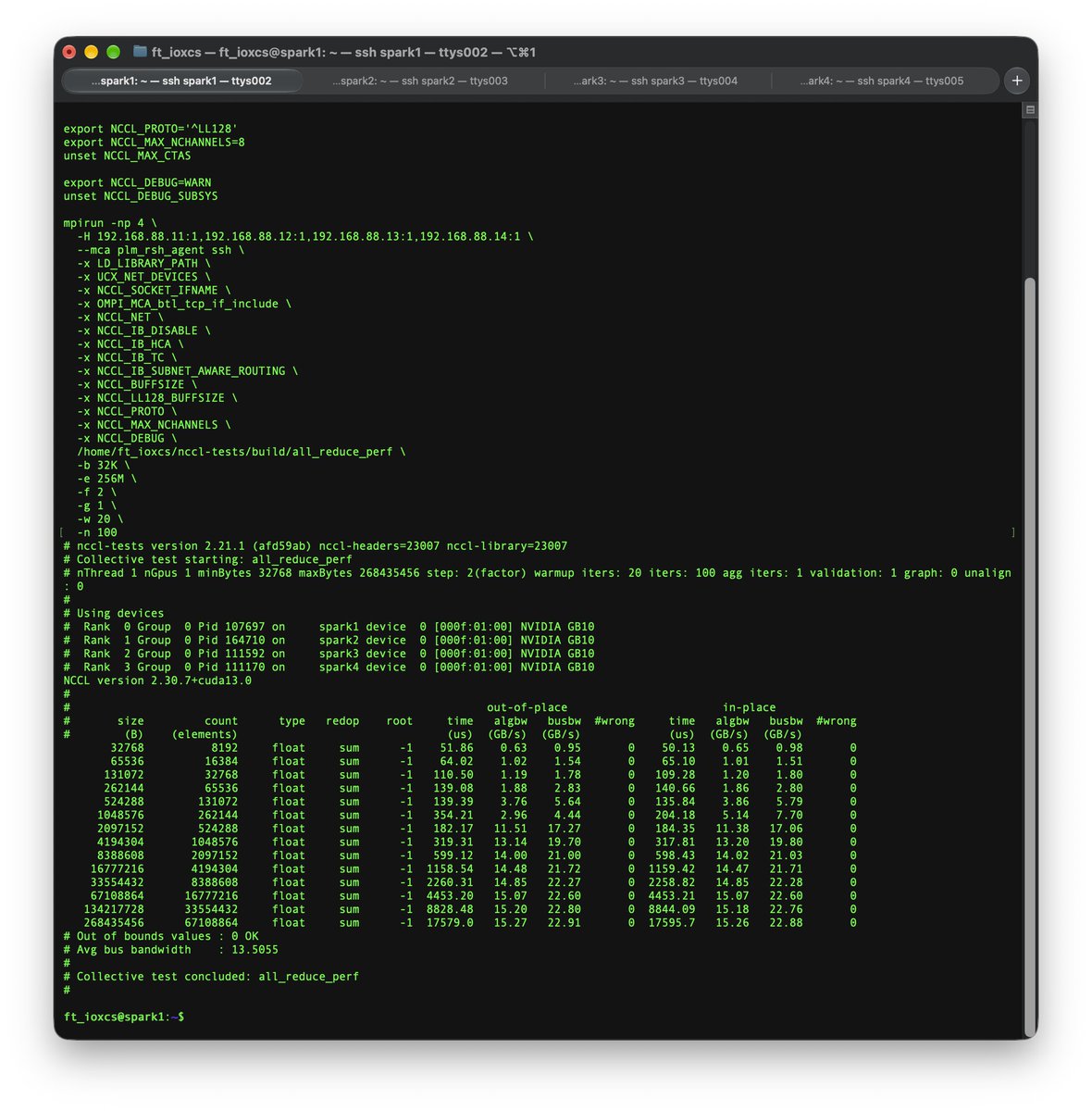The height and width of the screenshot is (1111, 1092).
Task: Click the -x NCCL_IB_HCA line
Action: [130, 344]
